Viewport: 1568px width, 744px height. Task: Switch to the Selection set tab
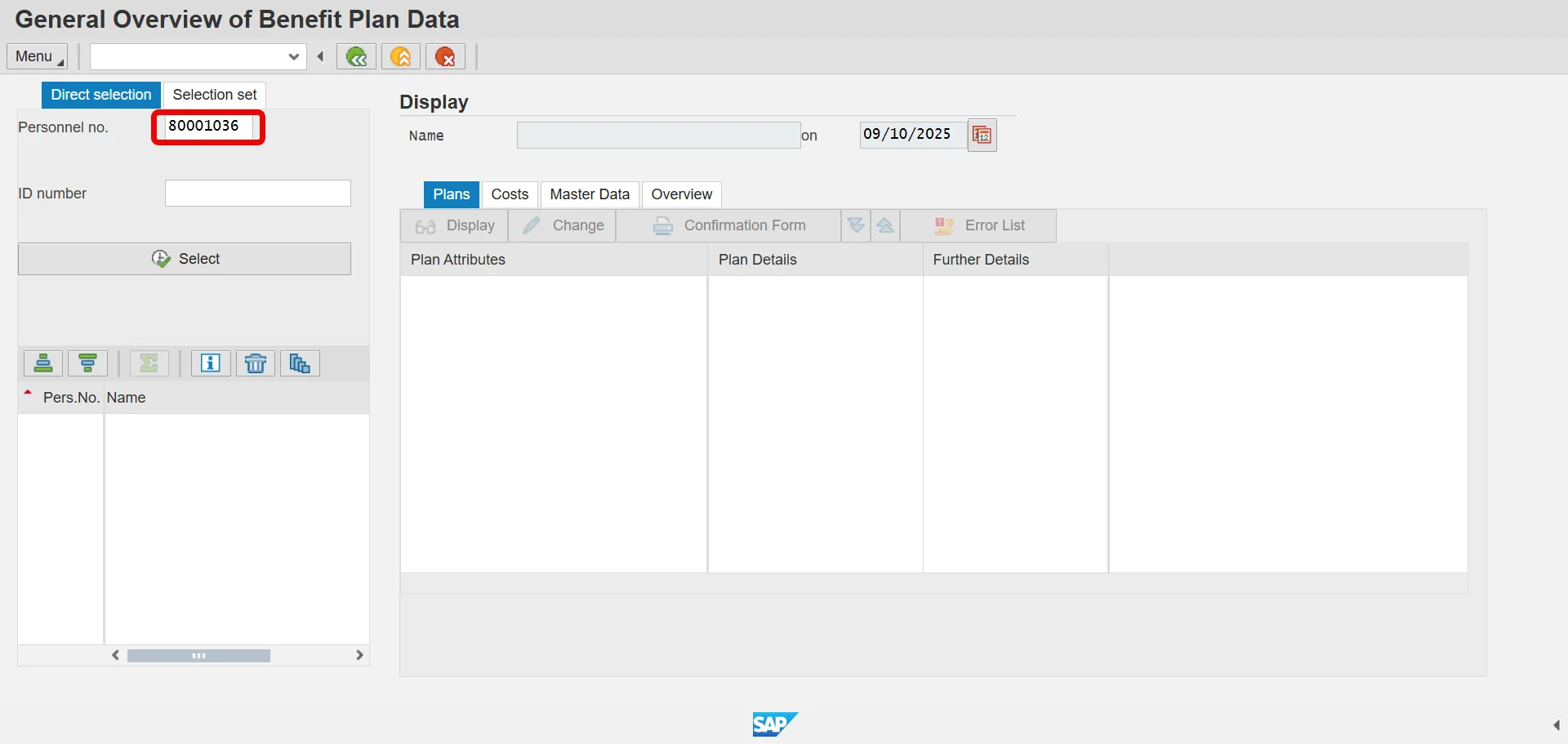(x=215, y=95)
